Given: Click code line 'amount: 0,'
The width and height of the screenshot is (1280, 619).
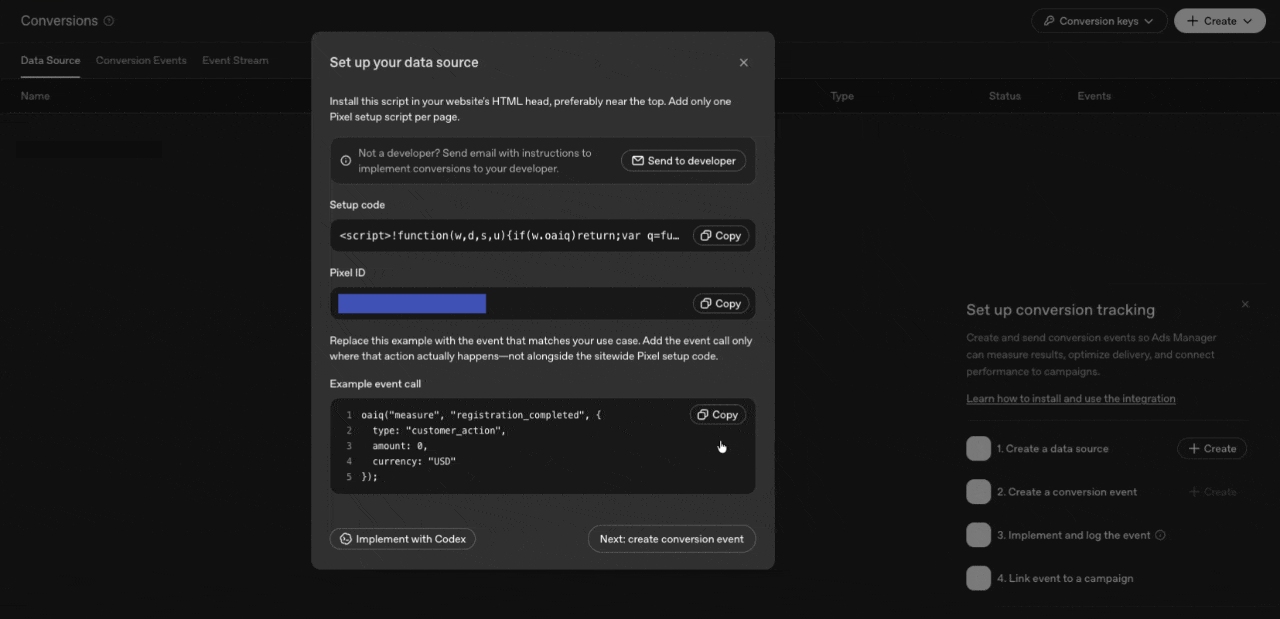Looking at the screenshot, I should [400, 446].
